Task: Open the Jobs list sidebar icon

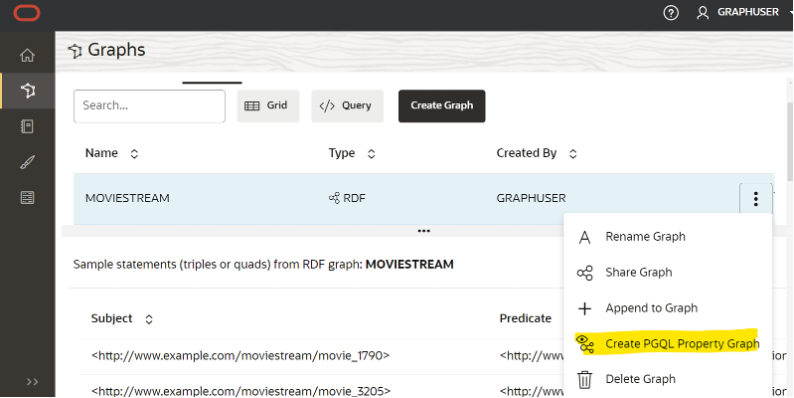Action: click(27, 197)
